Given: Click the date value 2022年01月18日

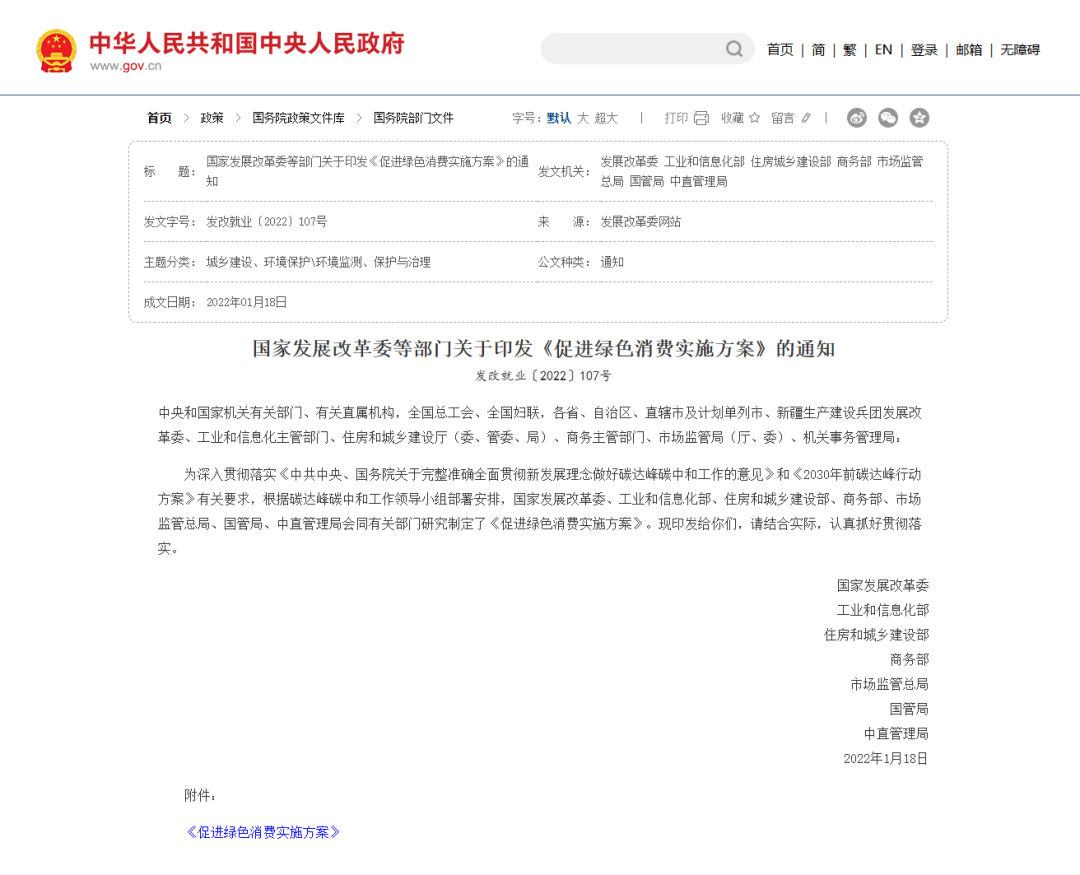Looking at the screenshot, I should click(x=247, y=302).
